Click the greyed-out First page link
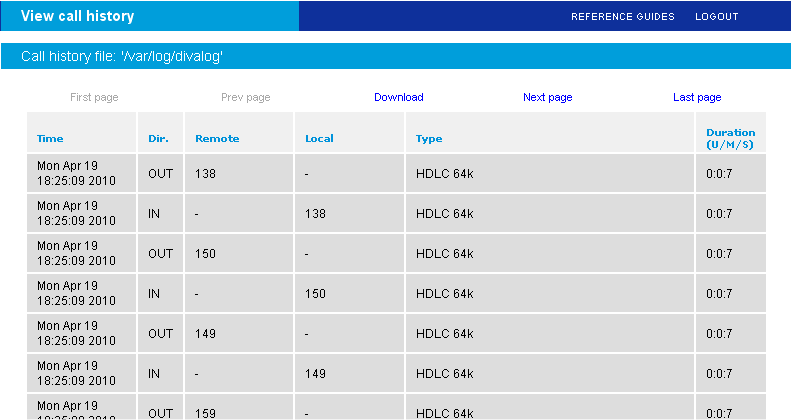The width and height of the screenshot is (791, 420). pos(94,97)
